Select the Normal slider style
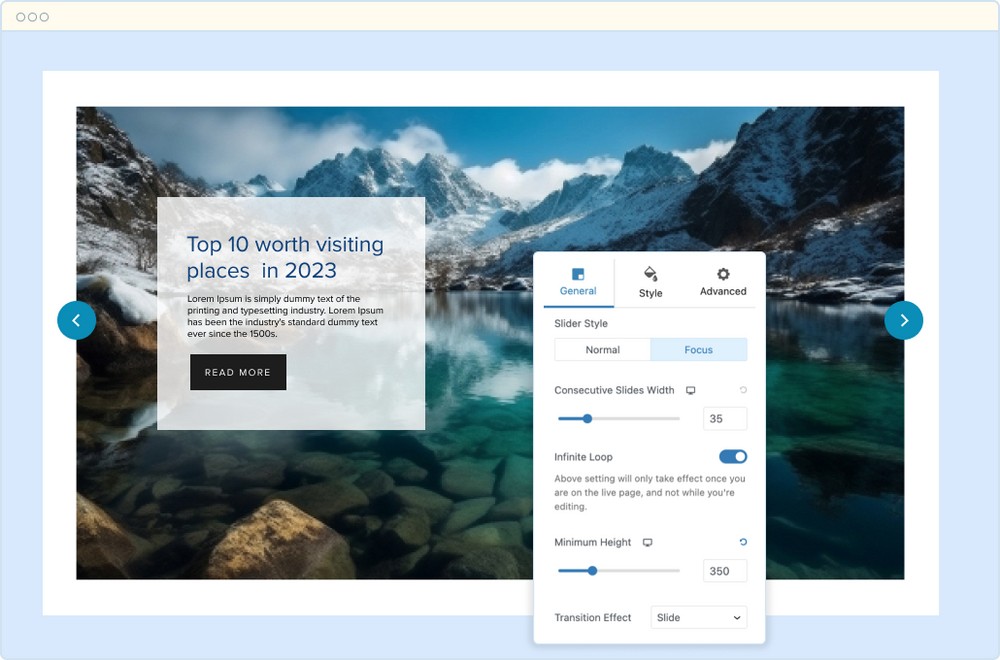This screenshot has height=660, width=1000. click(x=603, y=350)
